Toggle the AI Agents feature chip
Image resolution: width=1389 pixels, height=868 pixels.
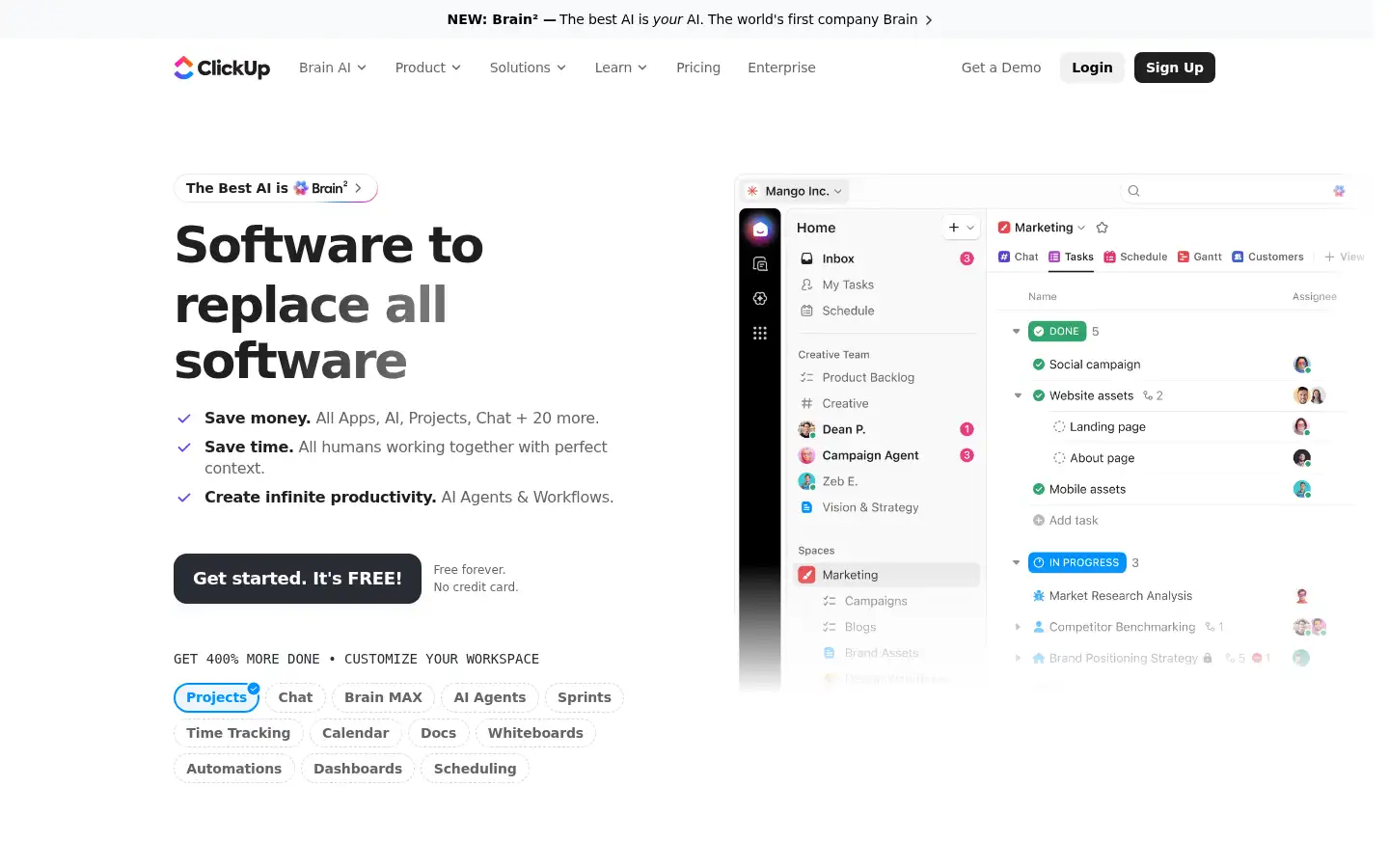tap(490, 697)
